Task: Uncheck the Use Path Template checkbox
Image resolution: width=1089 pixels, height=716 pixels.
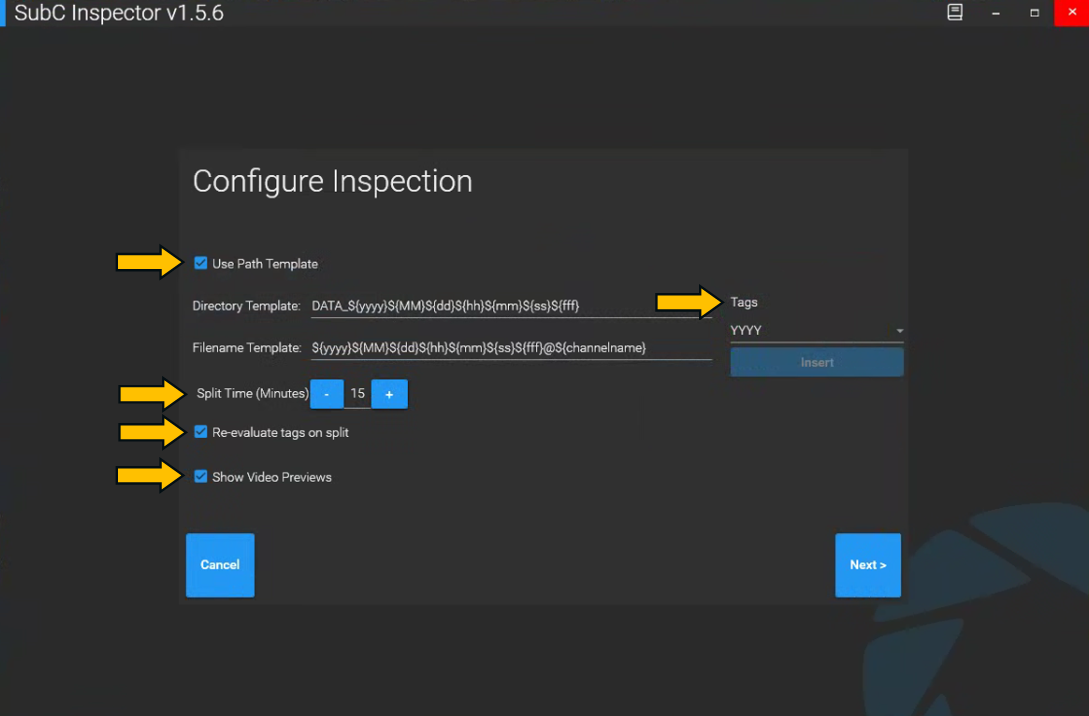Action: [x=201, y=264]
